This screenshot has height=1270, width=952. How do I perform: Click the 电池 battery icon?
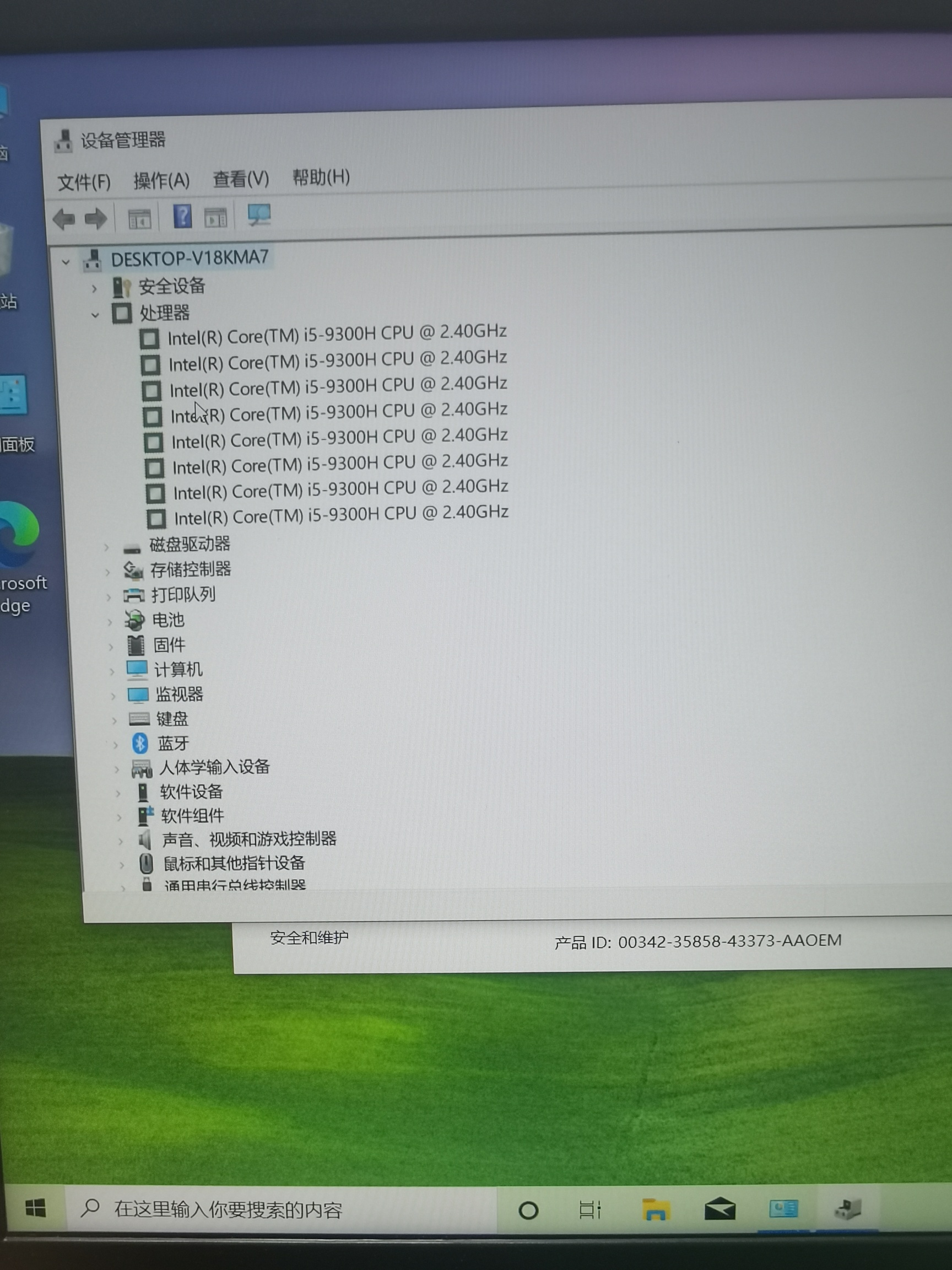coord(135,621)
